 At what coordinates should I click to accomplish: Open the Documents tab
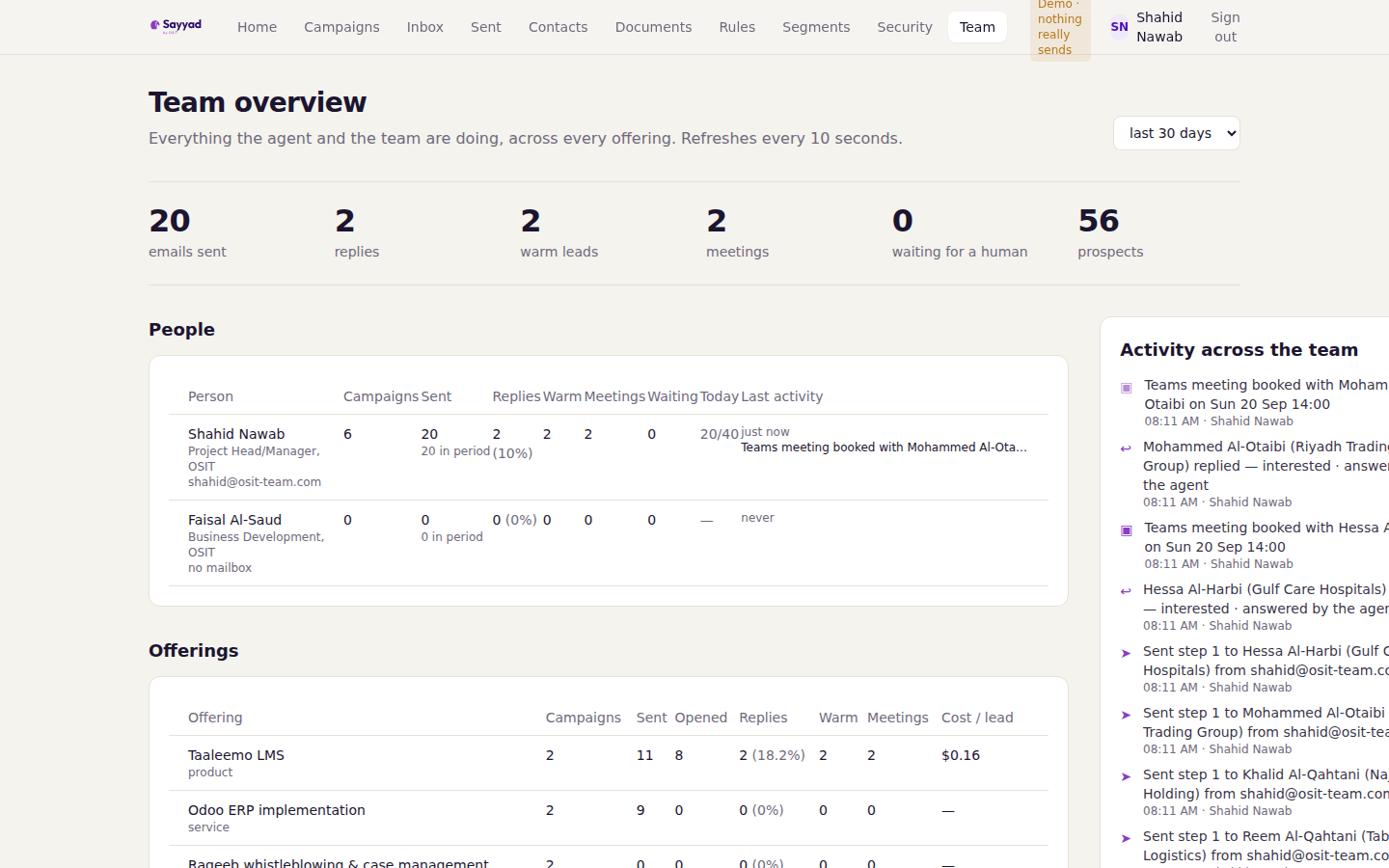coord(653,27)
